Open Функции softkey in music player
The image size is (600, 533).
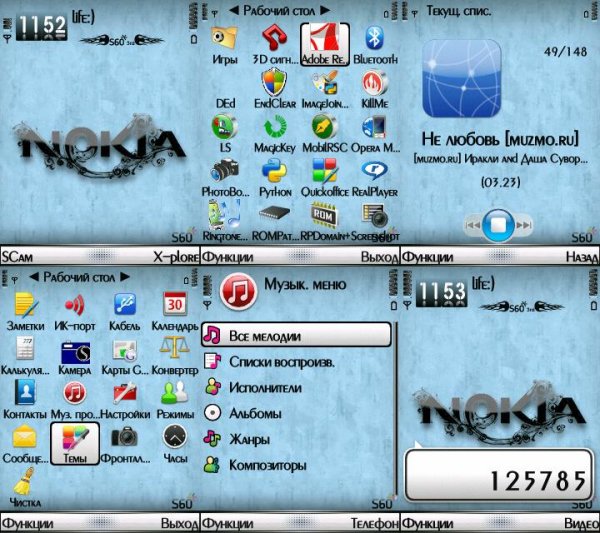(427, 257)
